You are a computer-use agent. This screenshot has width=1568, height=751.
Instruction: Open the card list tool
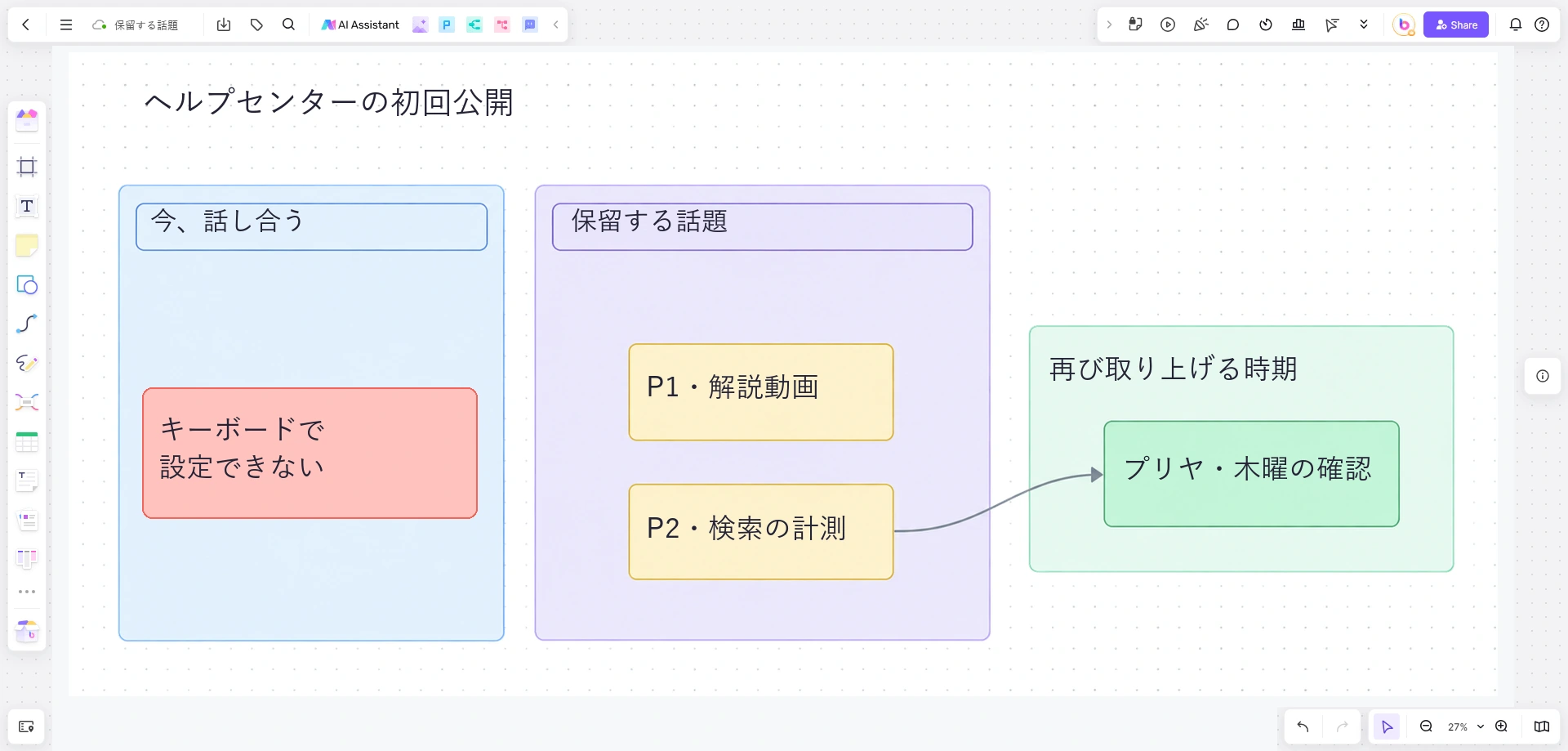coord(27,520)
